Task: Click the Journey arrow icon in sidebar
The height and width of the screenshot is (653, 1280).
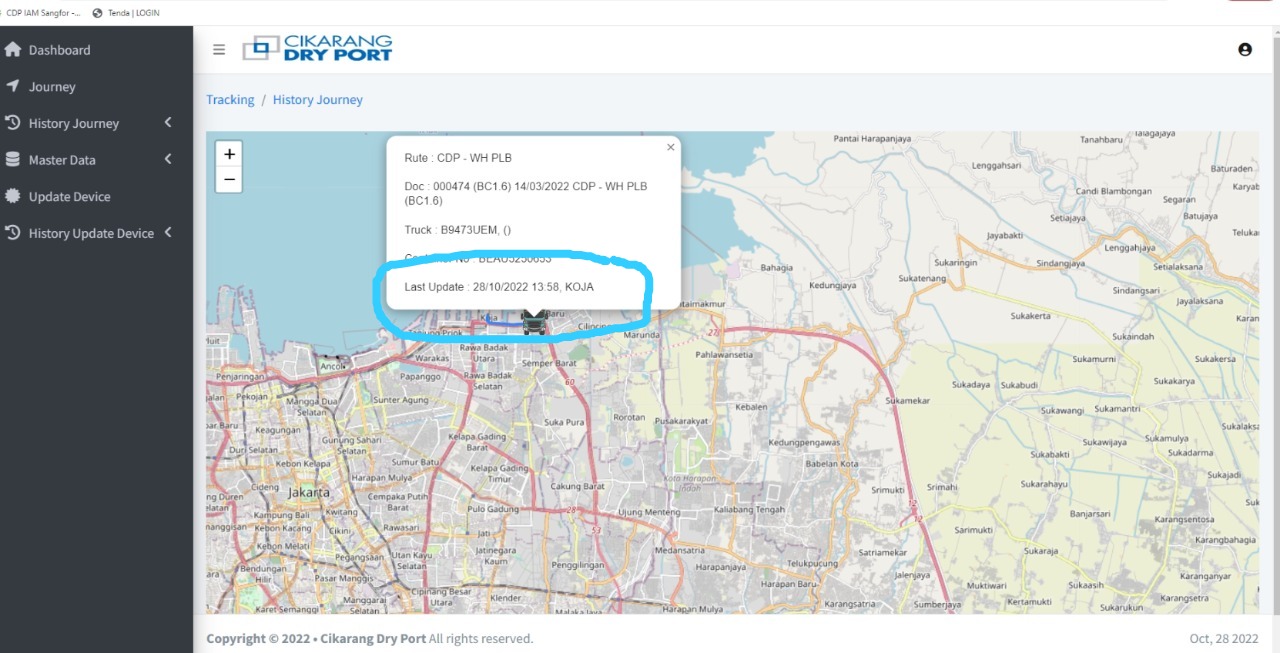Action: (x=13, y=86)
